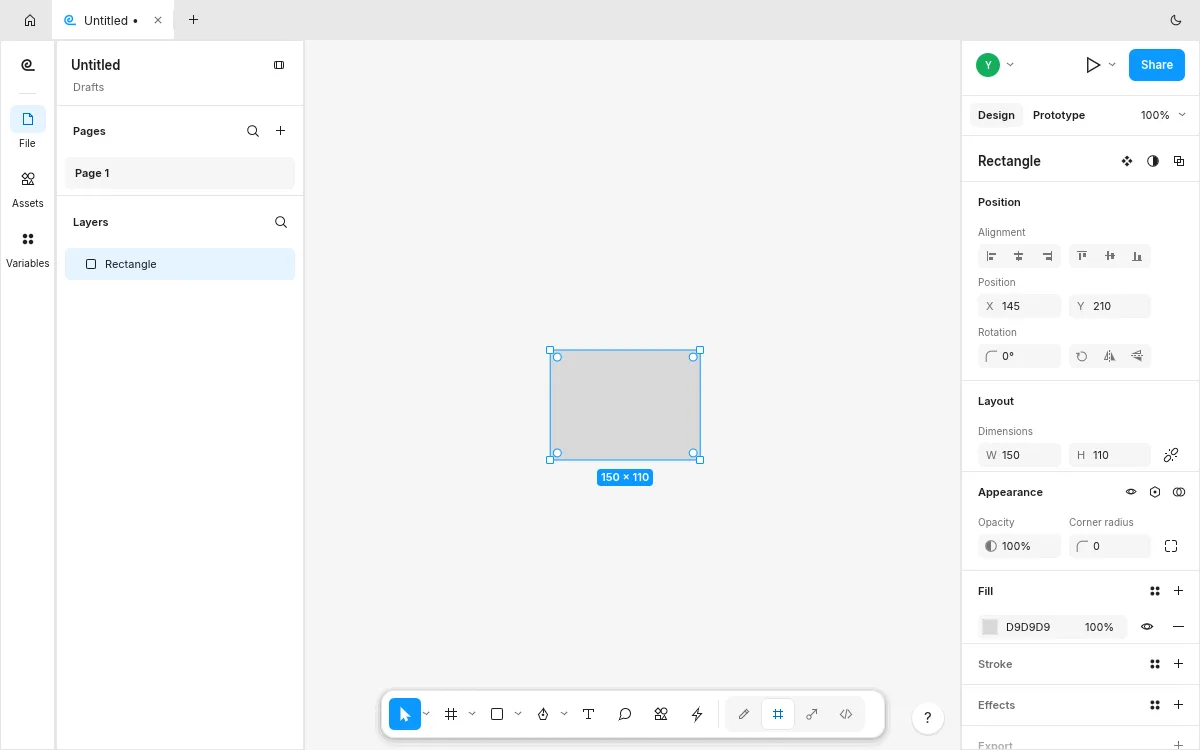Rotate 90 degrees icon
Viewport: 1200px width, 750px height.
point(1082,356)
